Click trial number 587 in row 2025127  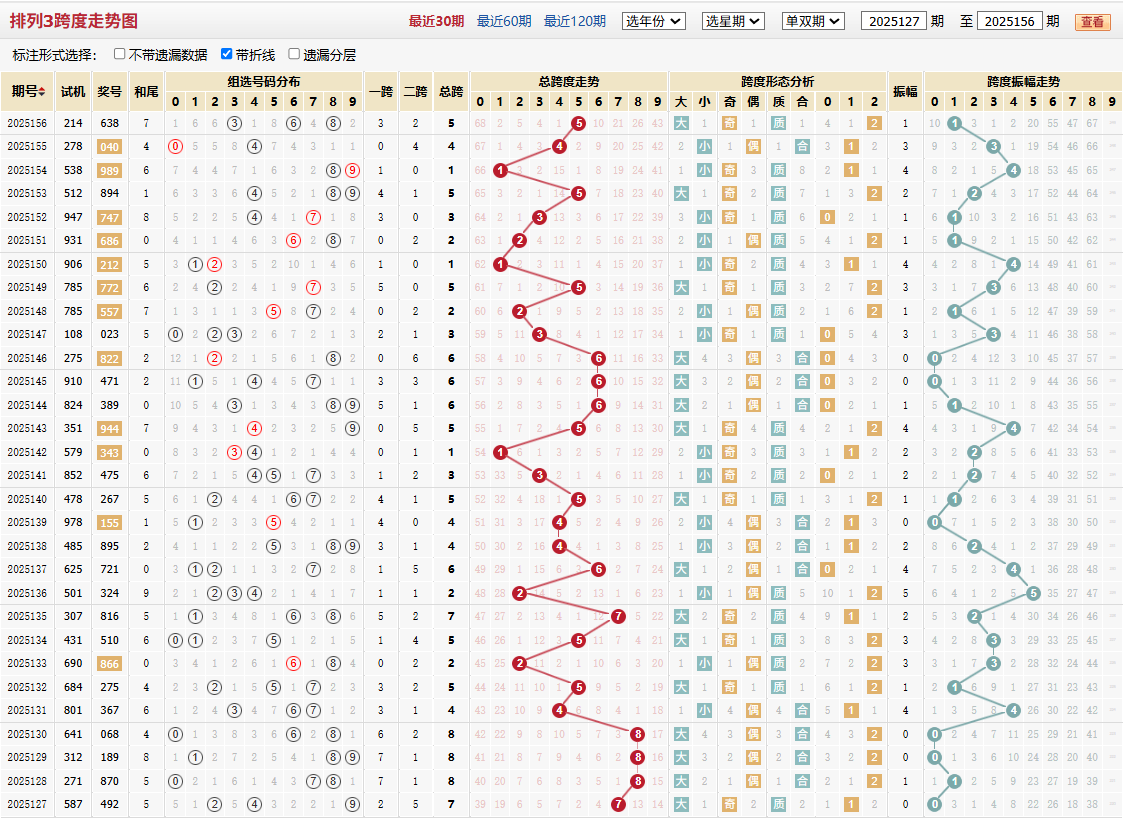73,804
